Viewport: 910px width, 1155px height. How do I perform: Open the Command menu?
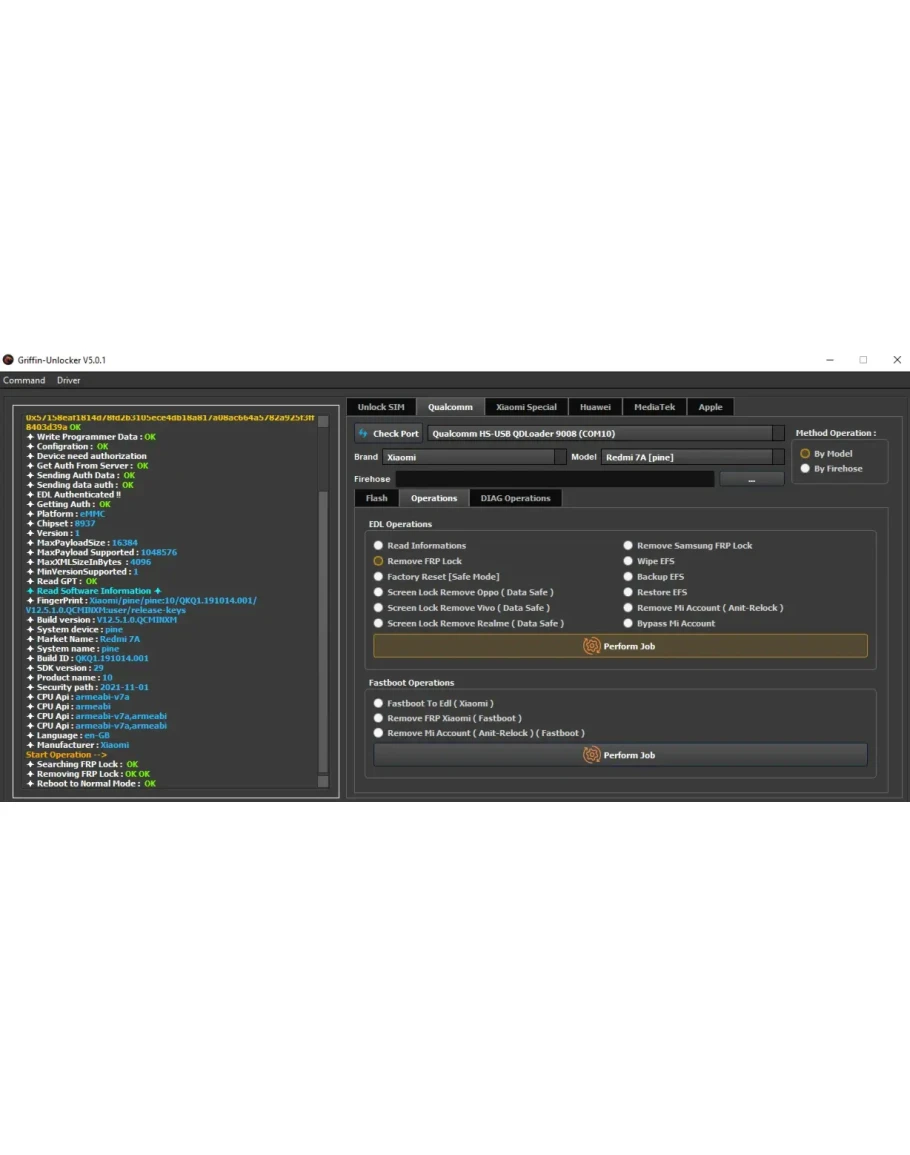24,380
